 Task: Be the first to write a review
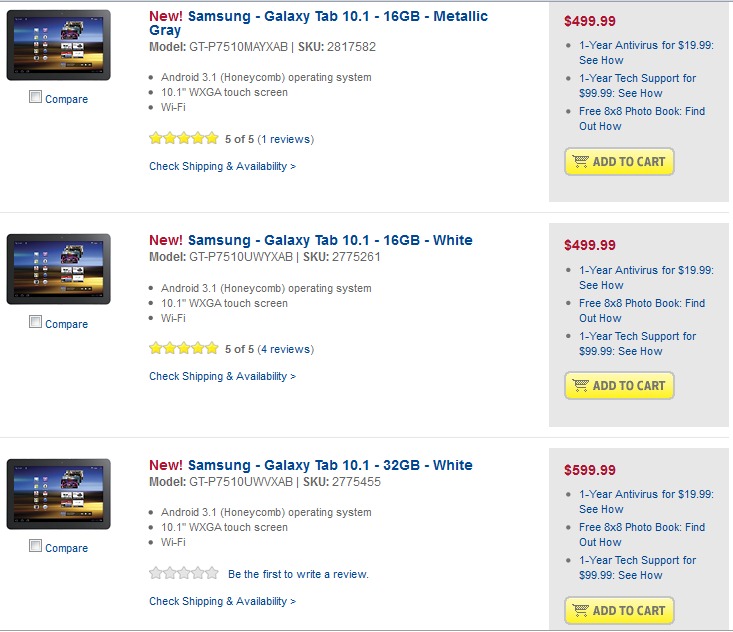298,574
